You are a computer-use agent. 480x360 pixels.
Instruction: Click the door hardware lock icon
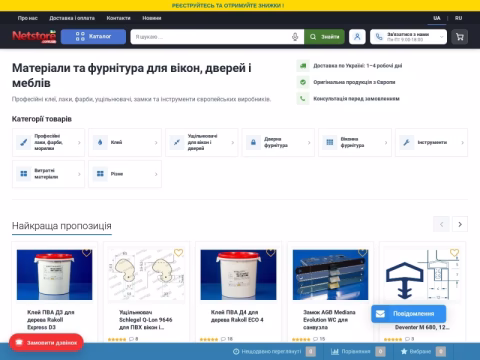[253, 142]
